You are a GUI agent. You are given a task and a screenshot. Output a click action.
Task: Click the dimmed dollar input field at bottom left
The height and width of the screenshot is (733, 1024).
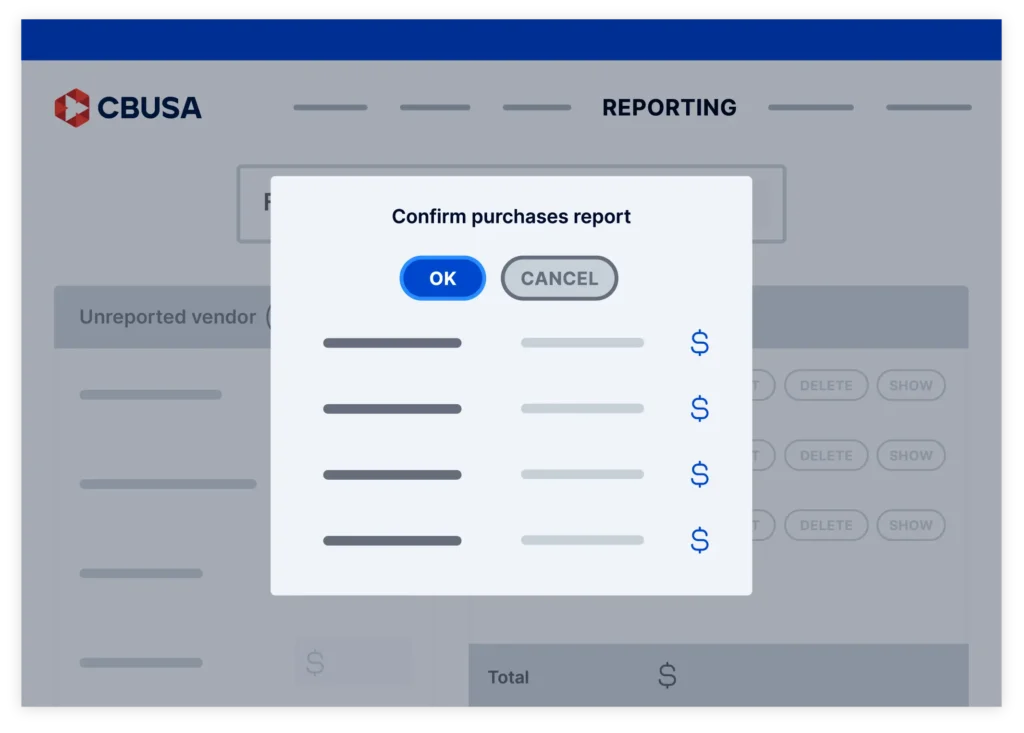tap(353, 662)
